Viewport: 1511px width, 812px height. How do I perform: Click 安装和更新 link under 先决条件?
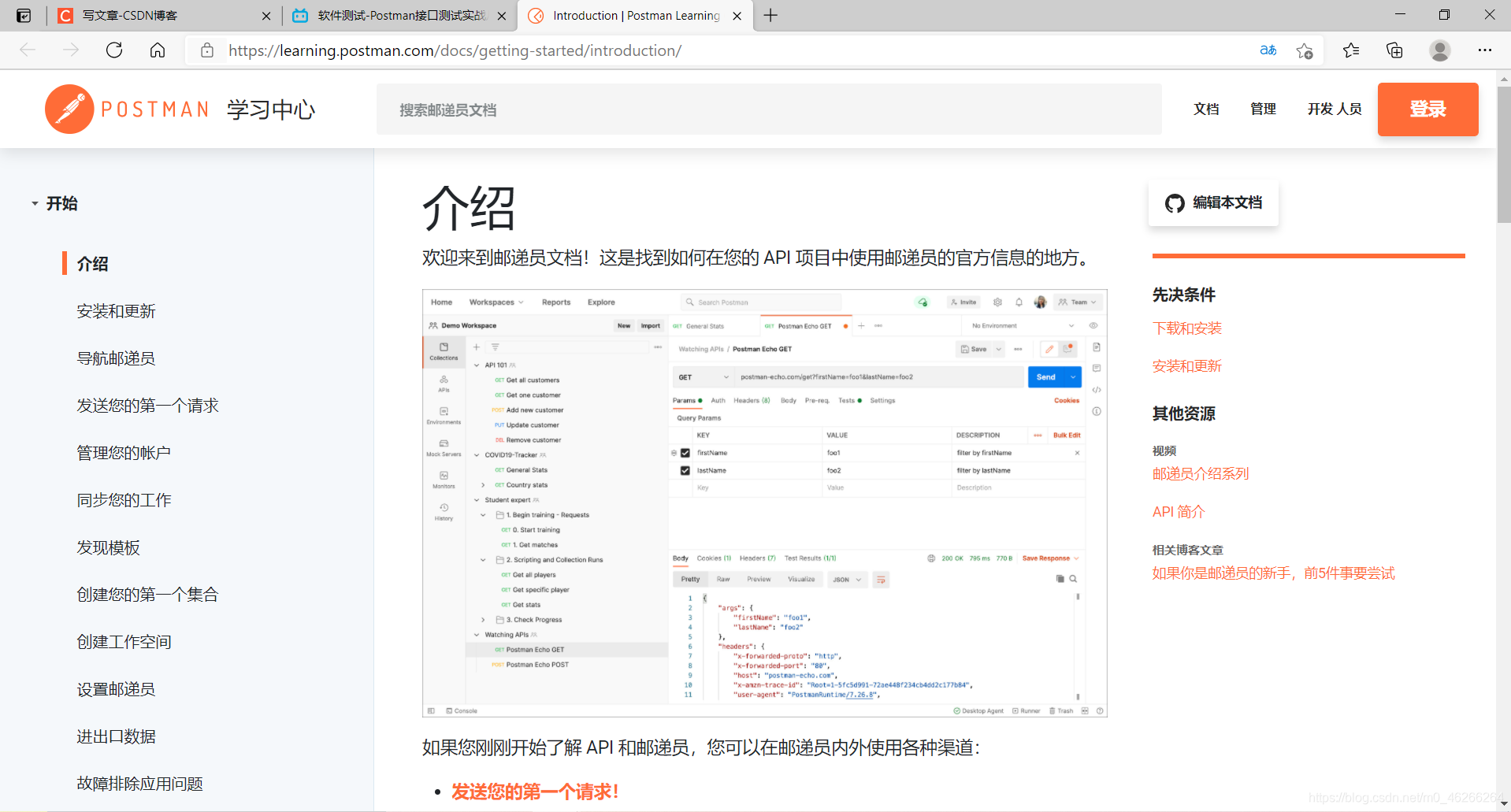pyautogui.click(x=1186, y=366)
